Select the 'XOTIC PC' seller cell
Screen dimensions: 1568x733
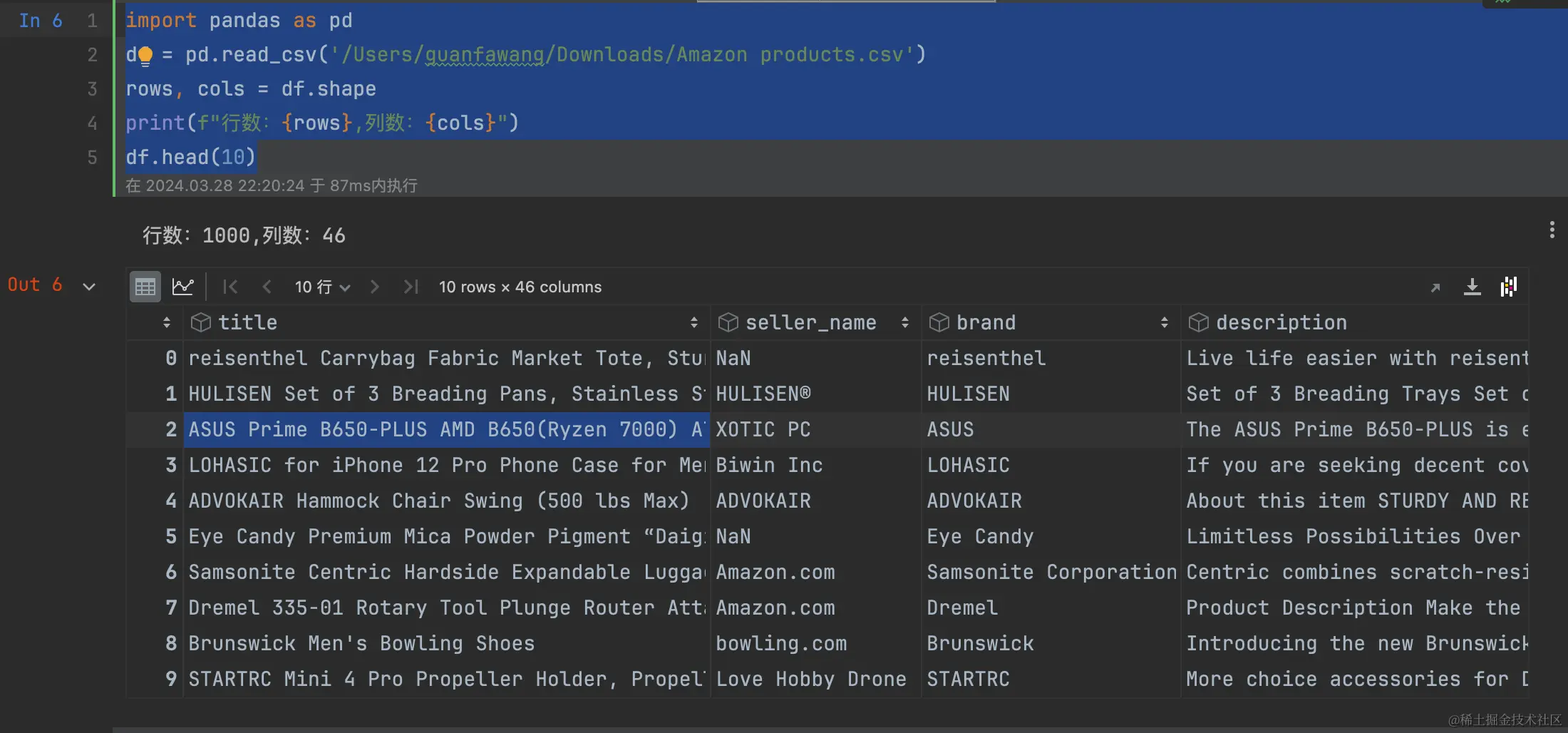tap(816, 429)
